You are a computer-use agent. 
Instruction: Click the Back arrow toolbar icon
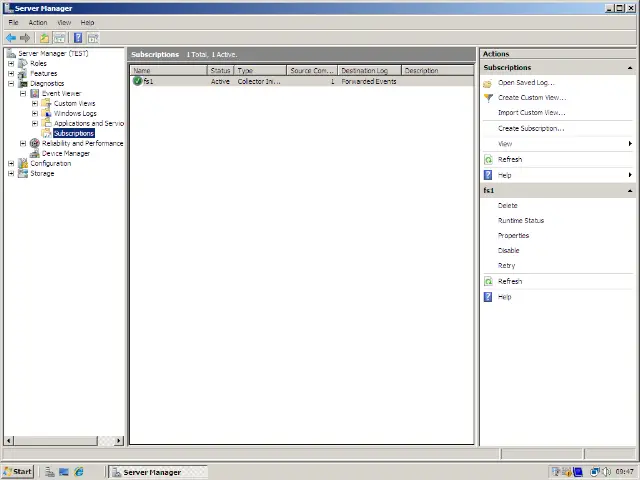(x=11, y=38)
